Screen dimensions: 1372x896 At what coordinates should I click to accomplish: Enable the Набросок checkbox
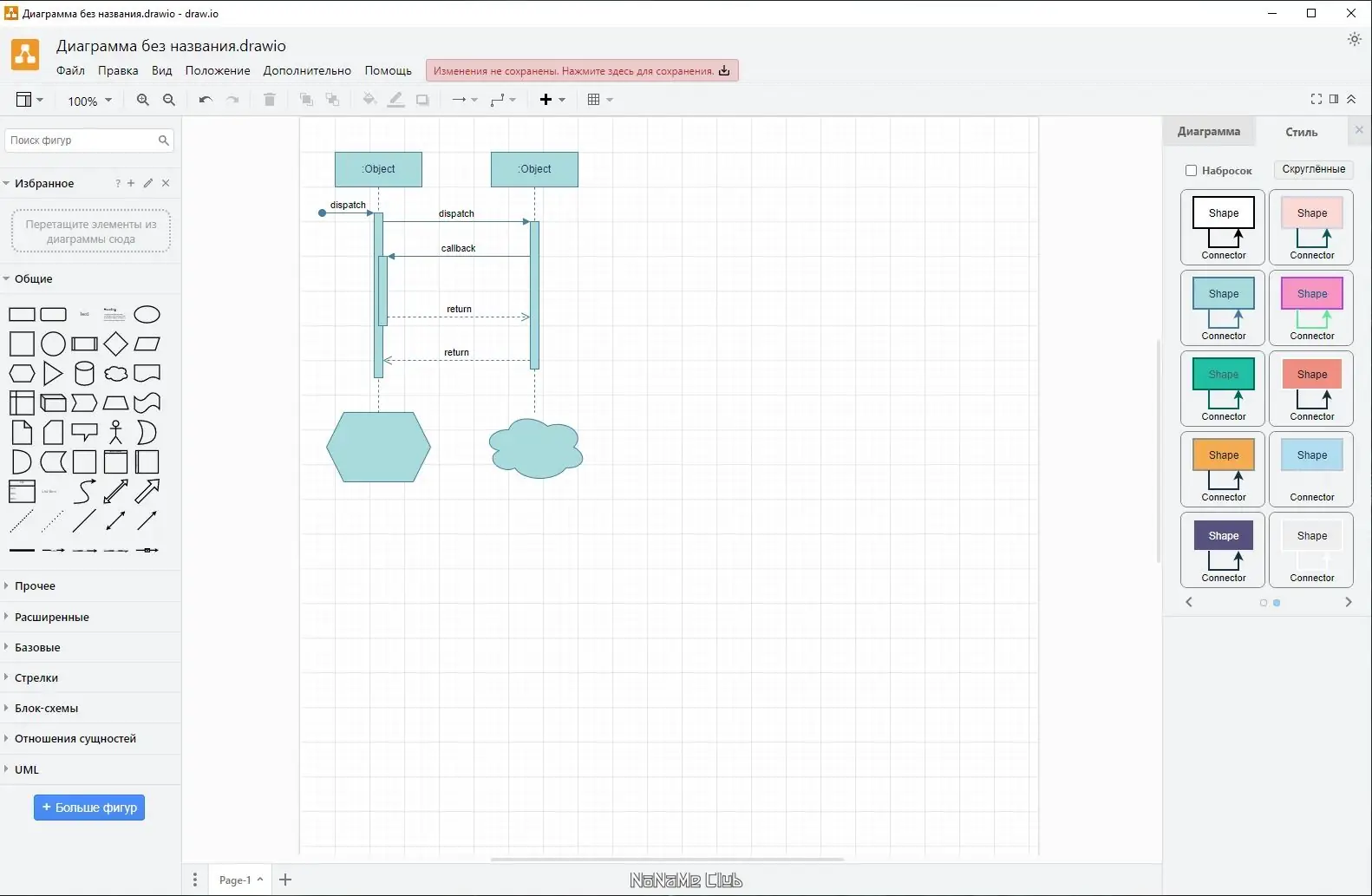pyautogui.click(x=1191, y=171)
